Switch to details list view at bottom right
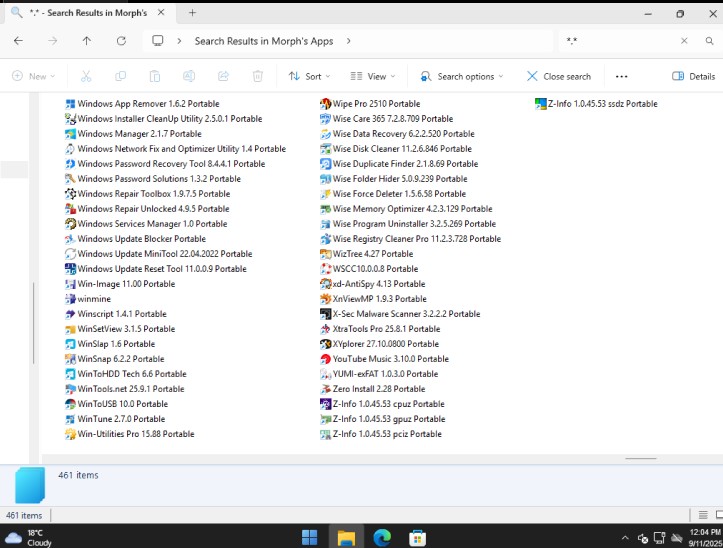The width and height of the screenshot is (723, 548). tap(703, 515)
